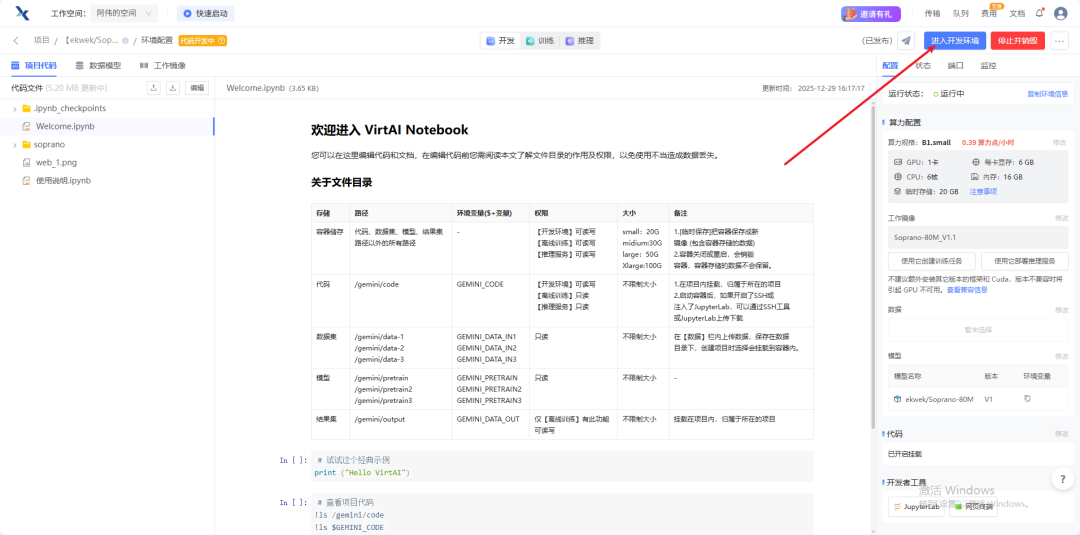This screenshot has width=1080, height=535.
Task: Click the info icon beside ekwek/Sop...
Action: click(125, 41)
